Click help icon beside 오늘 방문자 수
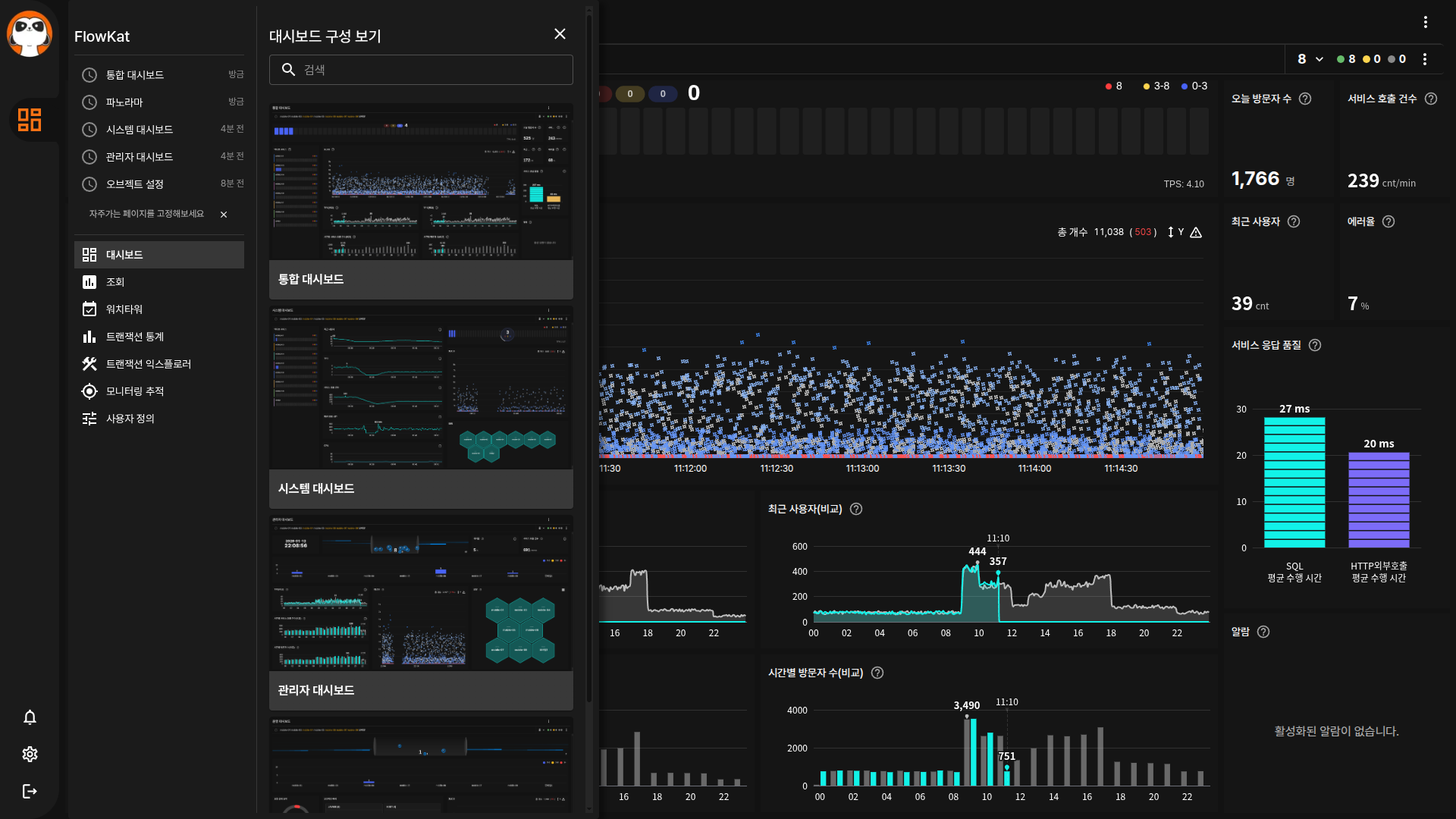 pyautogui.click(x=1305, y=99)
